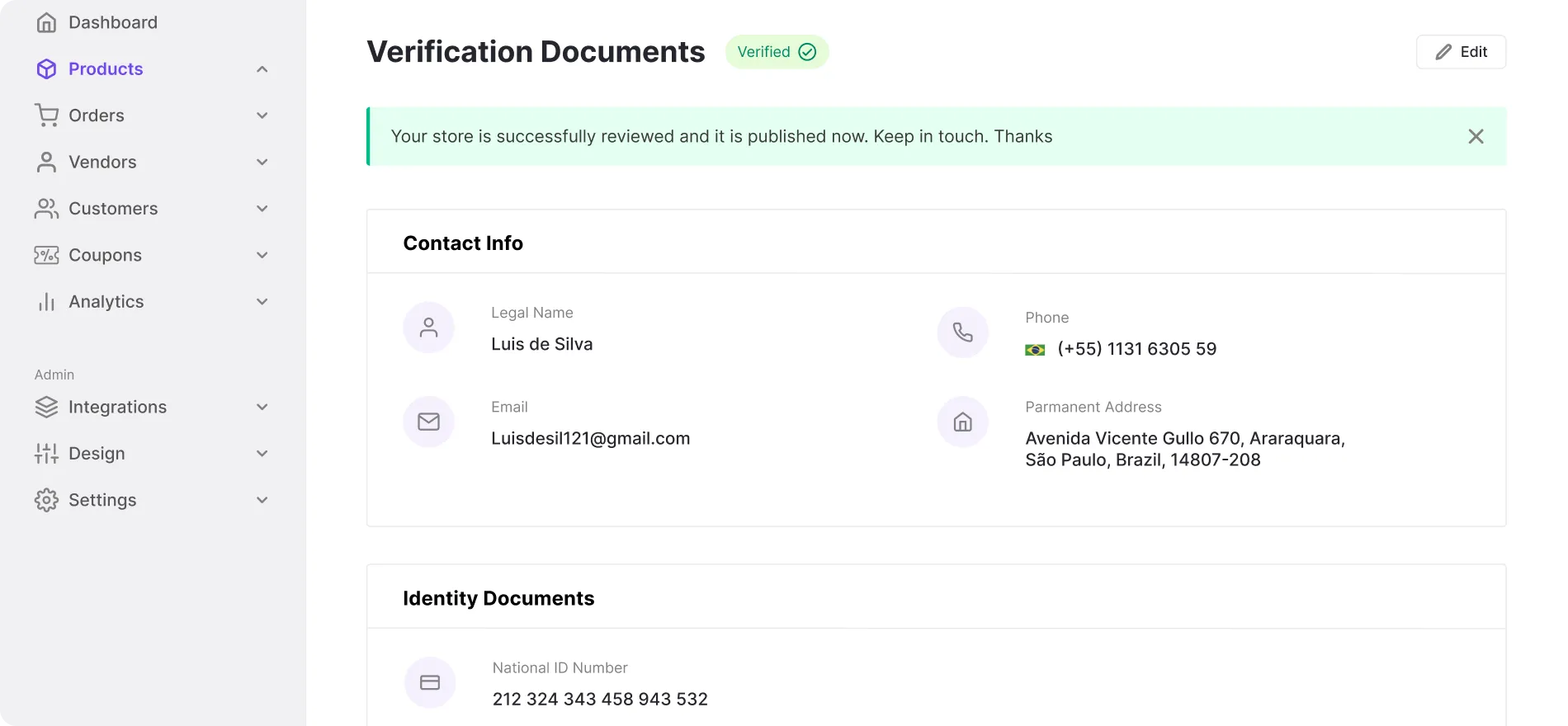Click the Verification Documents page title

coord(536,51)
